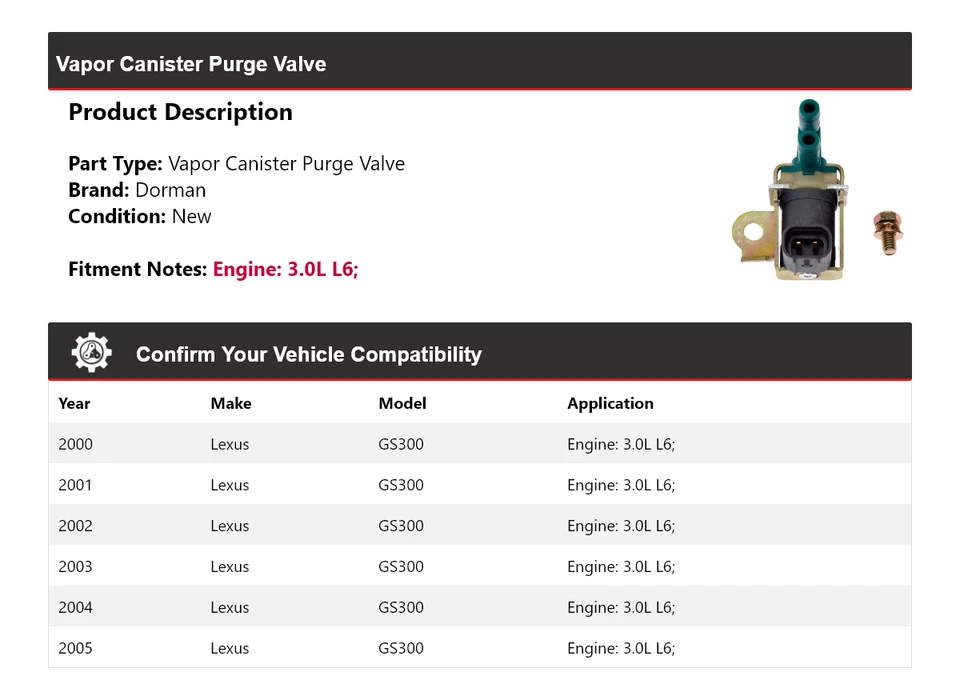Select the 2001 year row cell
The height and width of the screenshot is (700, 960).
point(75,485)
